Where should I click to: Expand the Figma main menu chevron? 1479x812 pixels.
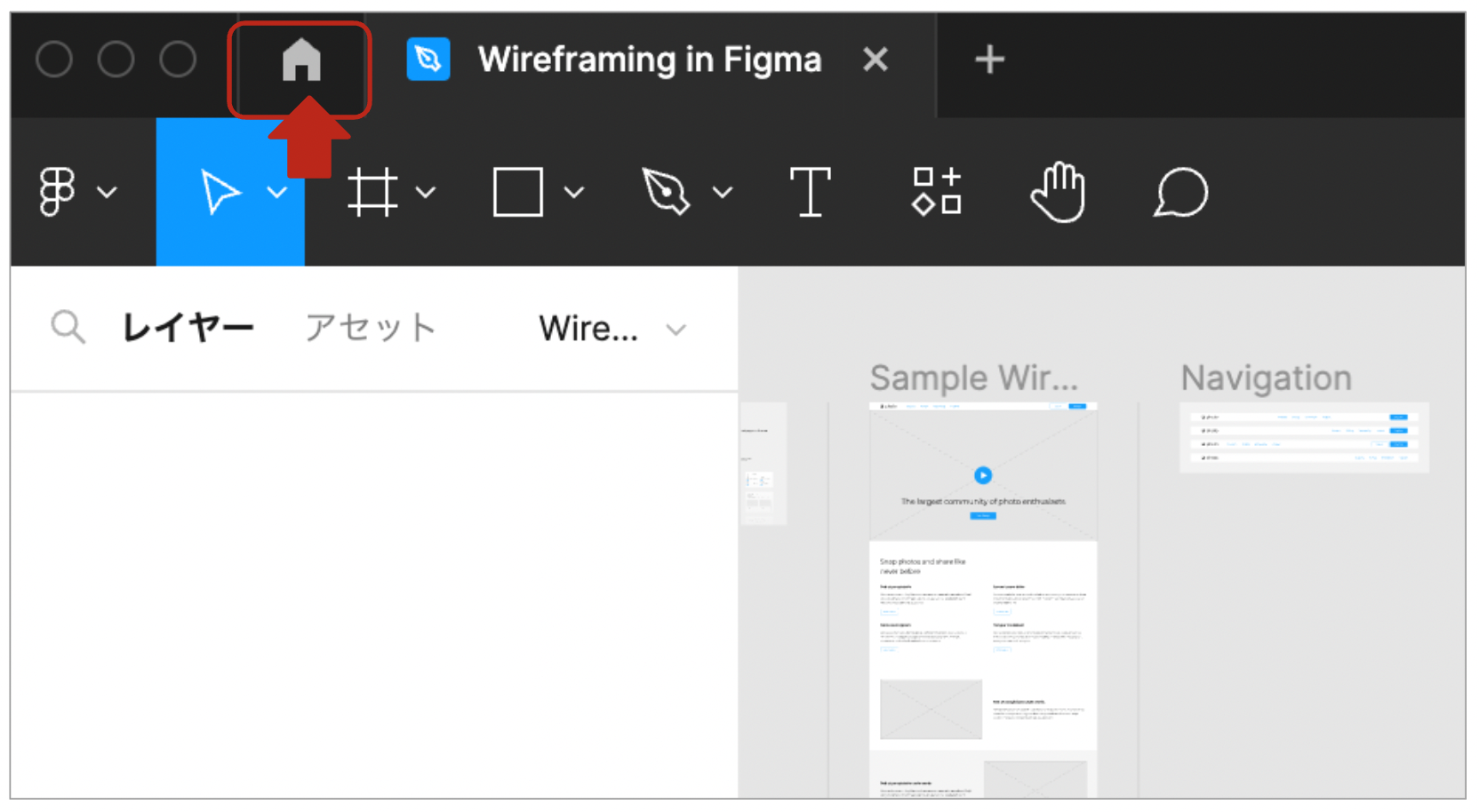pos(107,192)
